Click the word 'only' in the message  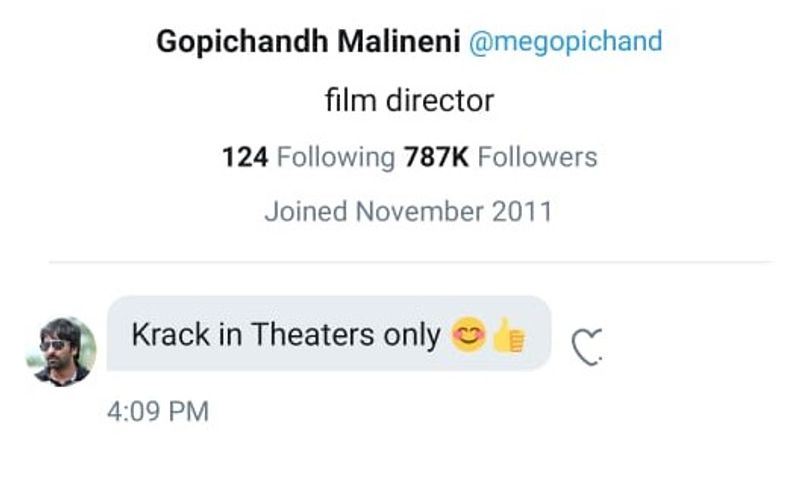pyautogui.click(x=412, y=335)
